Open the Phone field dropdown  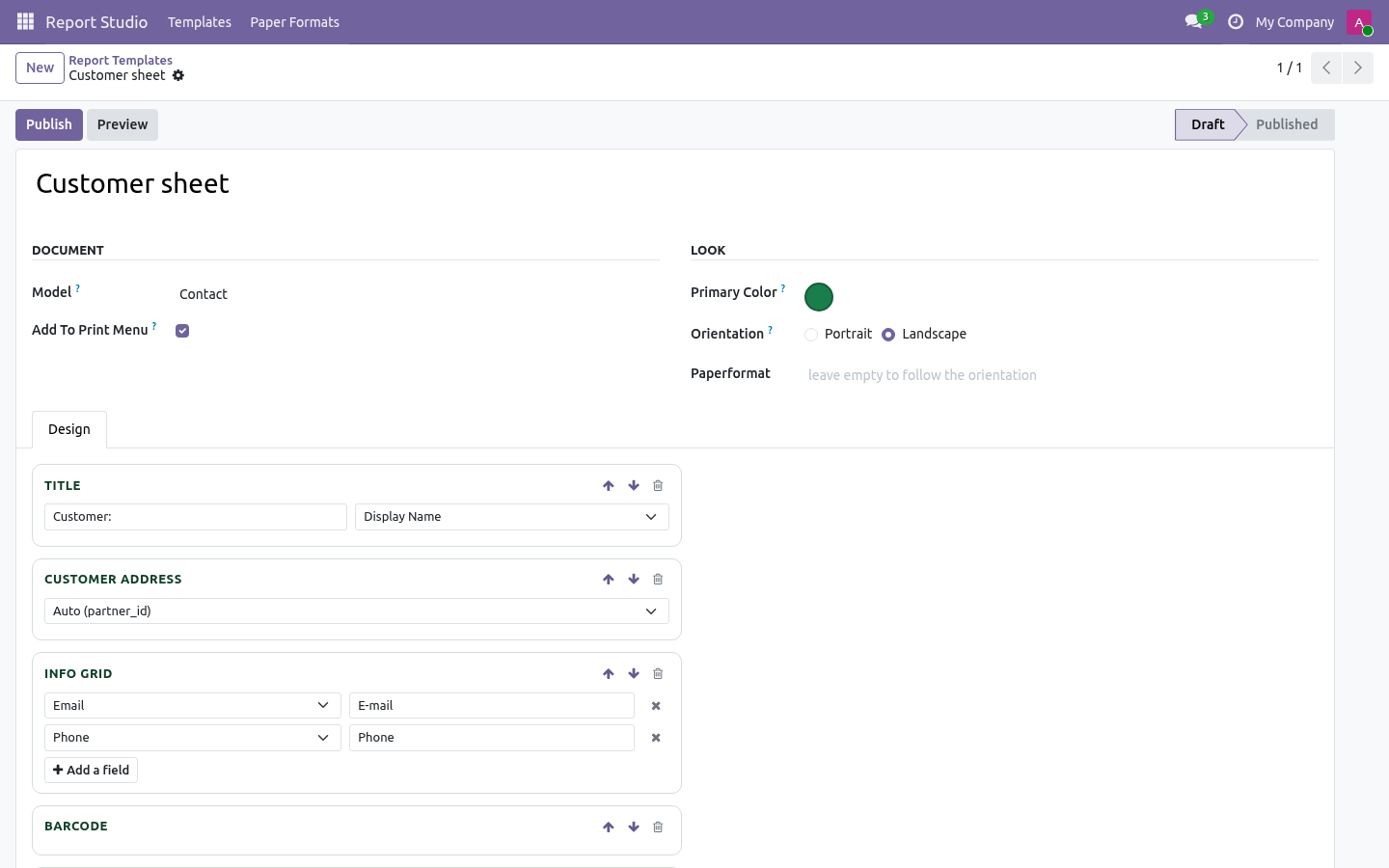pyautogui.click(x=193, y=738)
